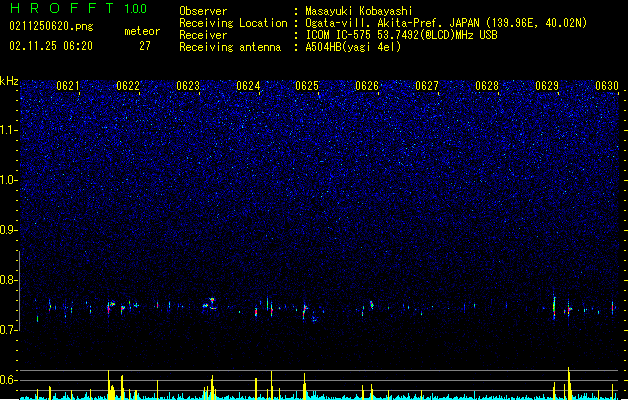Click the kHz axis unit label

9,81
